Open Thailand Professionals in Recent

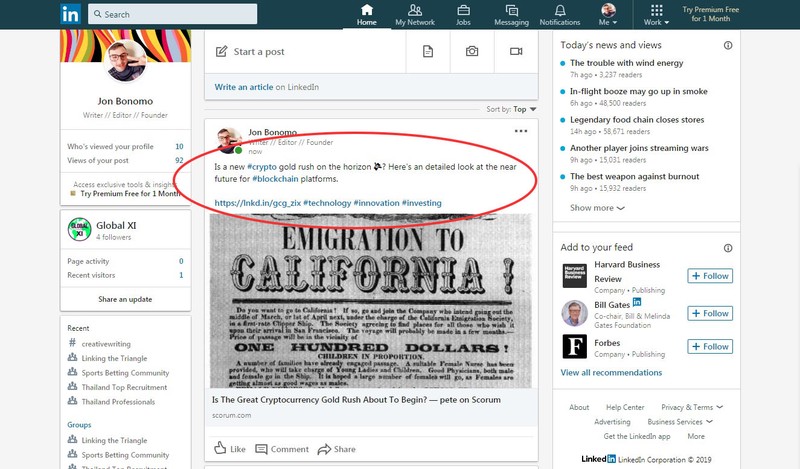click(x=118, y=402)
